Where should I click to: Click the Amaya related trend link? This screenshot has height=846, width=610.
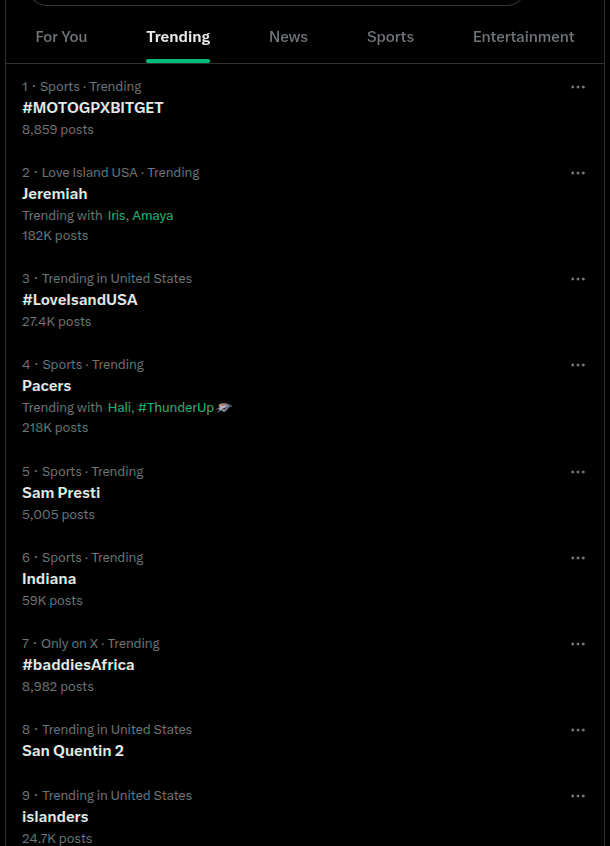pyautogui.click(x=153, y=215)
